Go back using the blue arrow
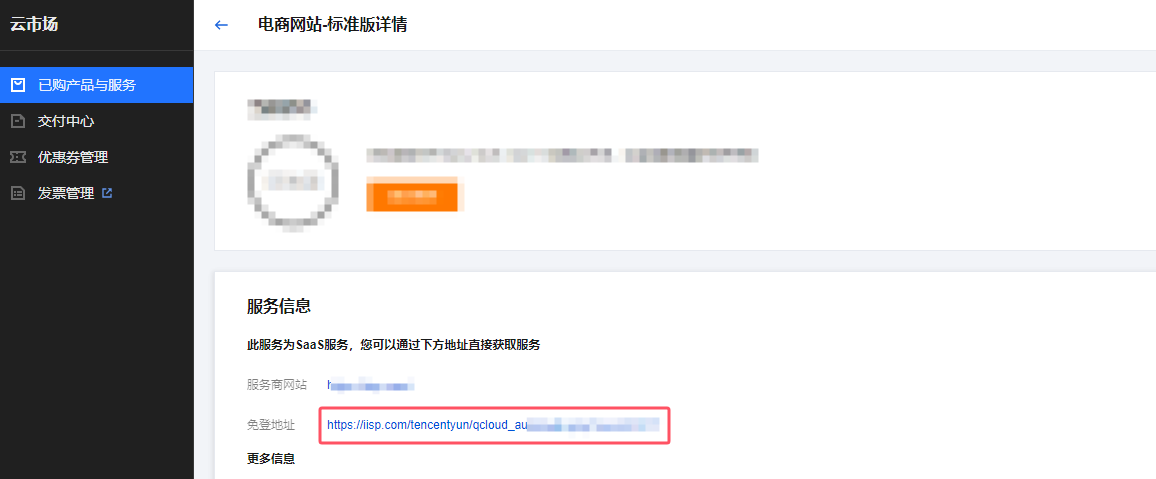 (x=221, y=25)
